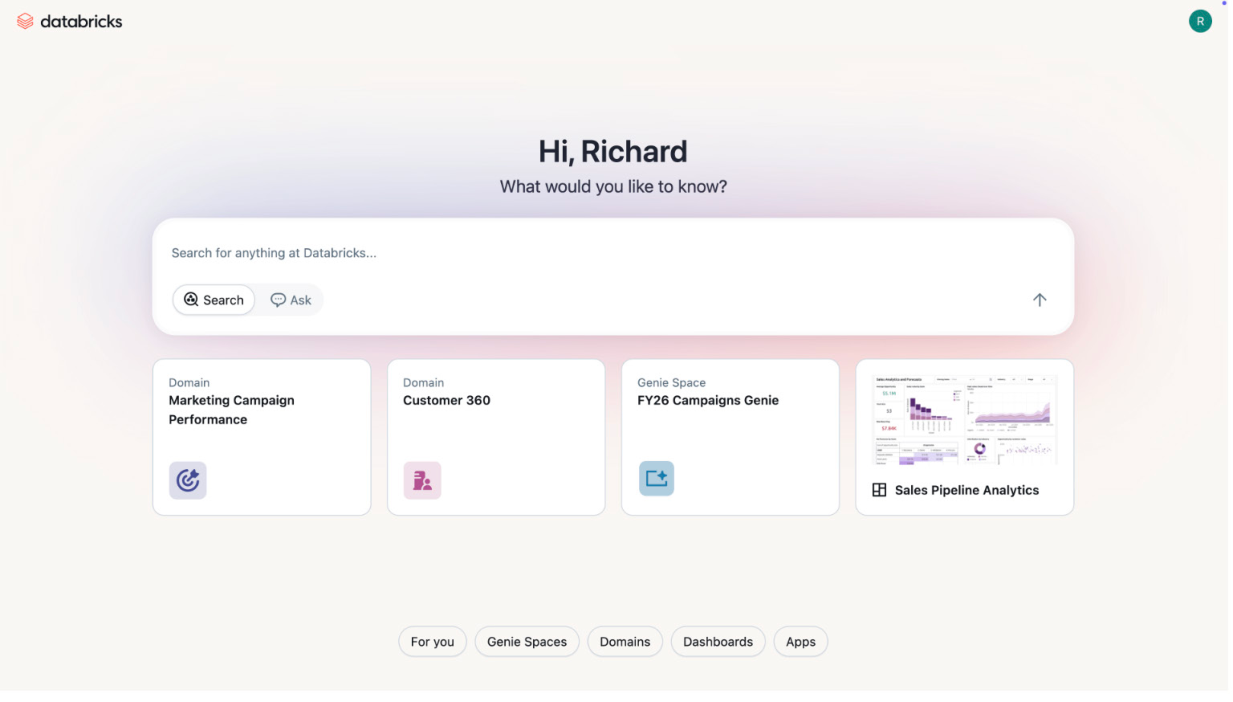Open the Richard user avatar menu
Viewport: 1233px width, 702px height.
coord(1200,21)
